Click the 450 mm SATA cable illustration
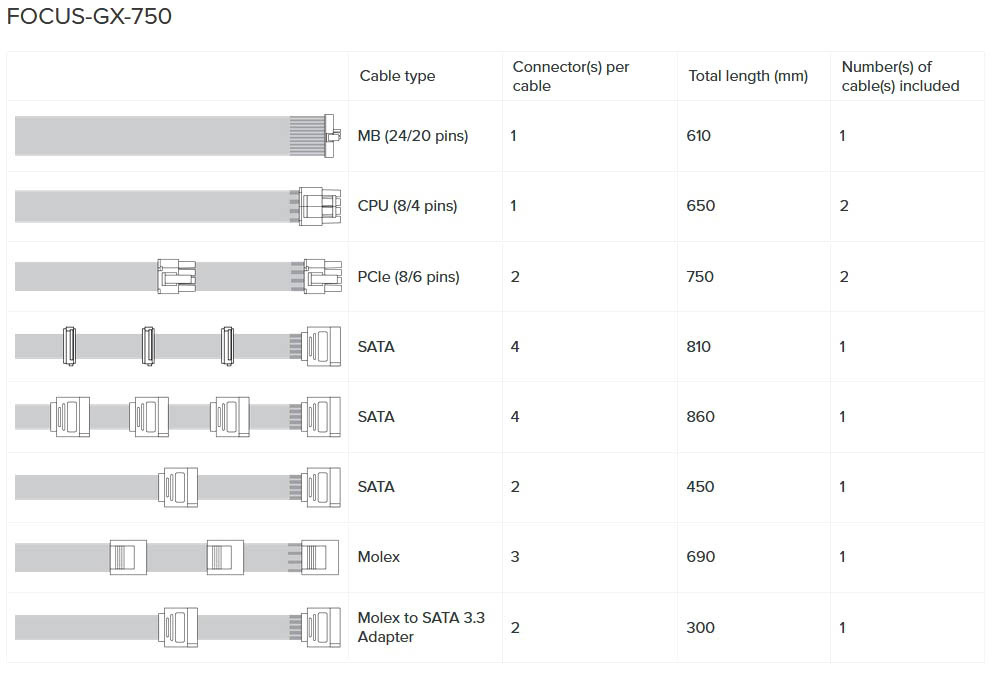This screenshot has height=673, width=993. (178, 487)
